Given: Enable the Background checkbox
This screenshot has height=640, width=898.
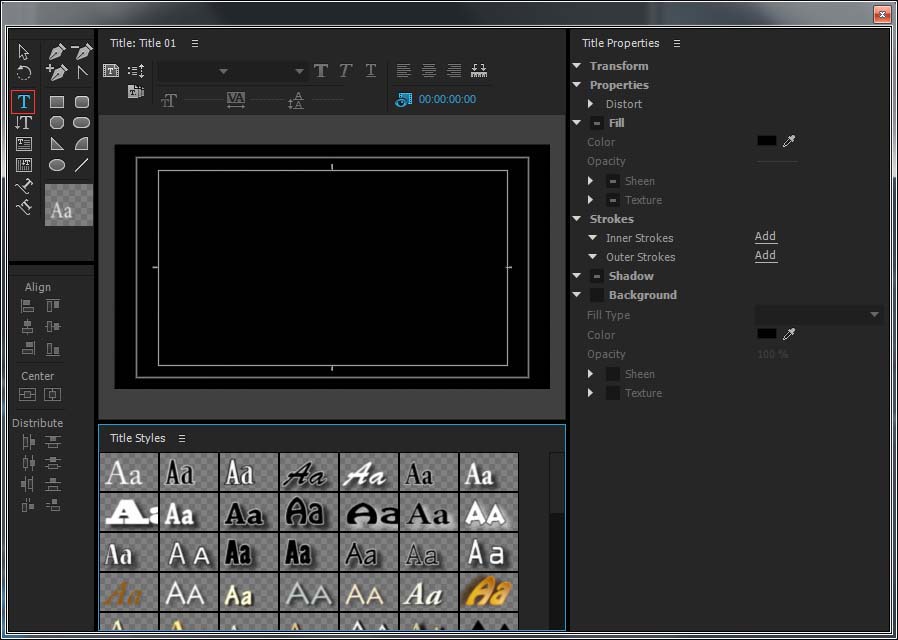Looking at the screenshot, I should (596, 295).
